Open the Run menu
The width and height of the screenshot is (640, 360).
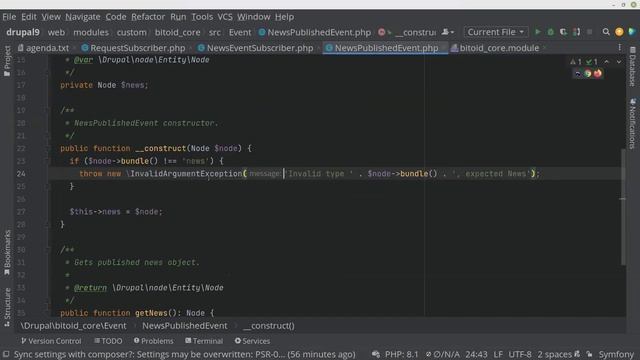click(178, 17)
